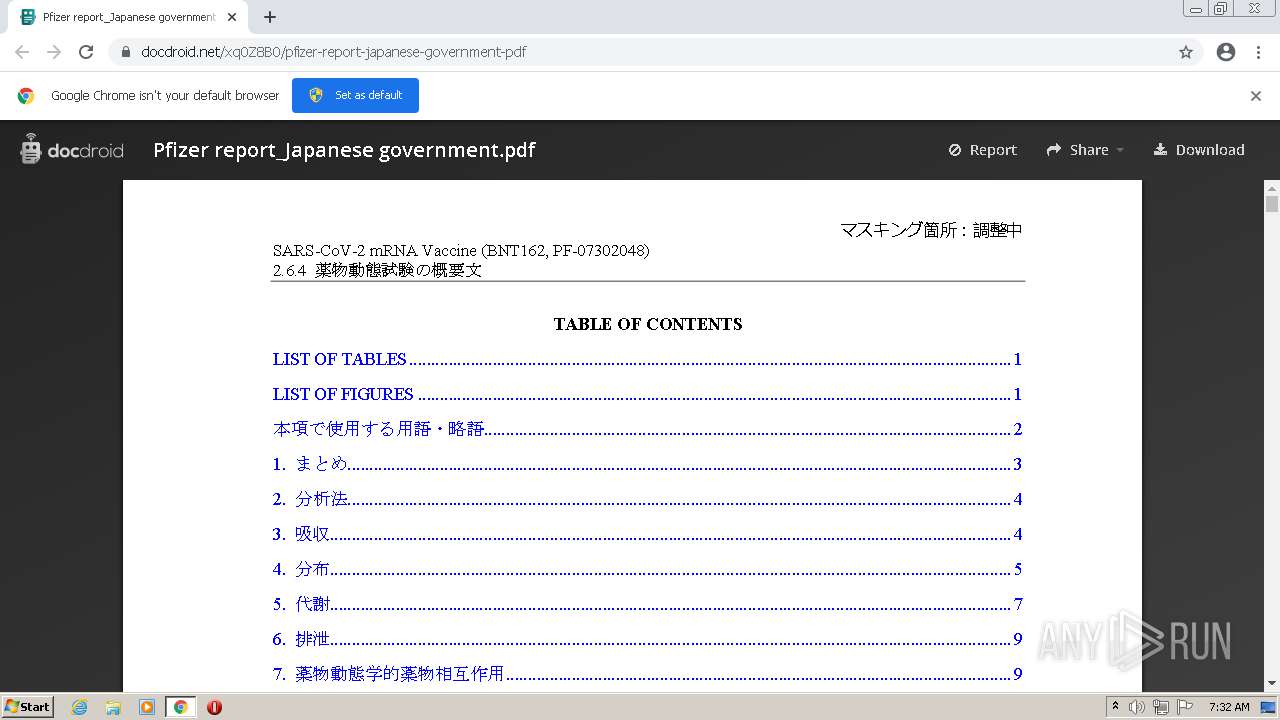The image size is (1280, 720).
Task: Reload the current page
Action: point(86,52)
